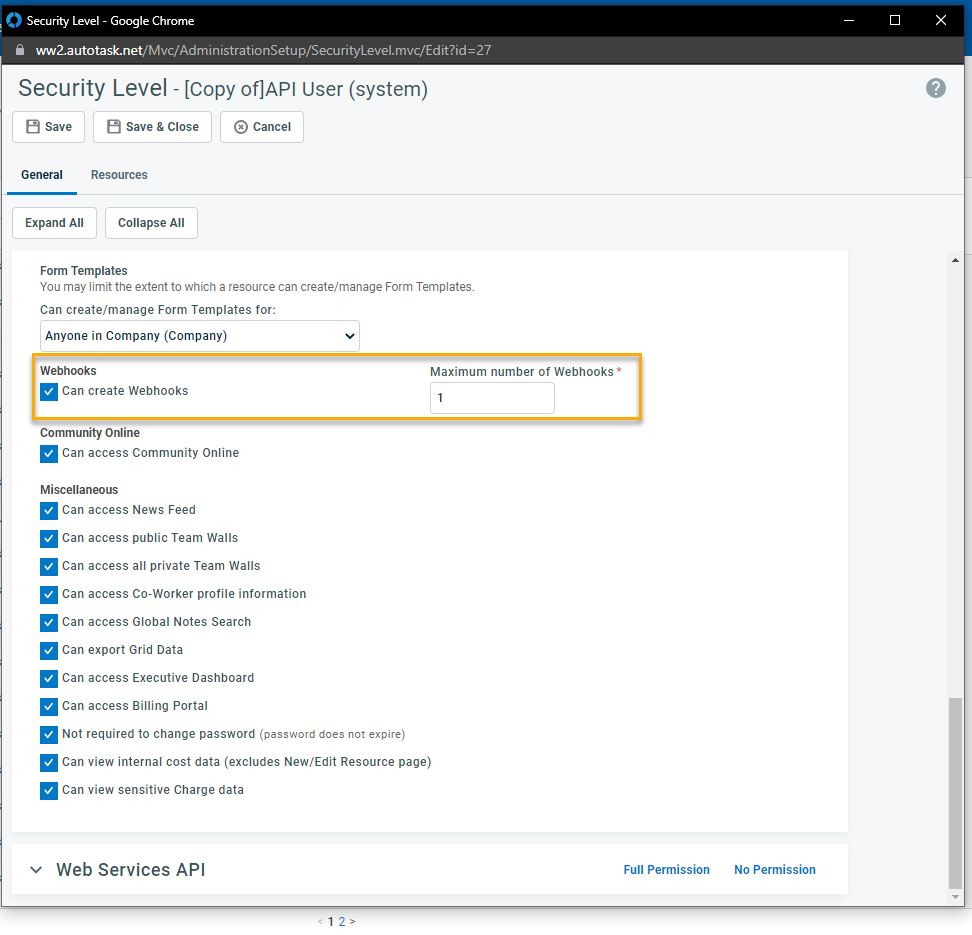This screenshot has height=935, width=972.
Task: Click the previous page arrow below window
Action: coord(320,922)
